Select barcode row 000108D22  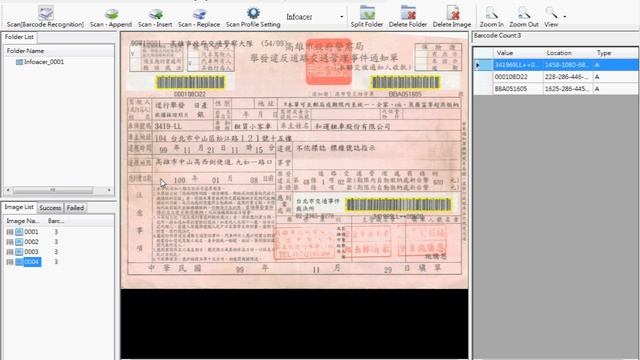tap(556, 77)
